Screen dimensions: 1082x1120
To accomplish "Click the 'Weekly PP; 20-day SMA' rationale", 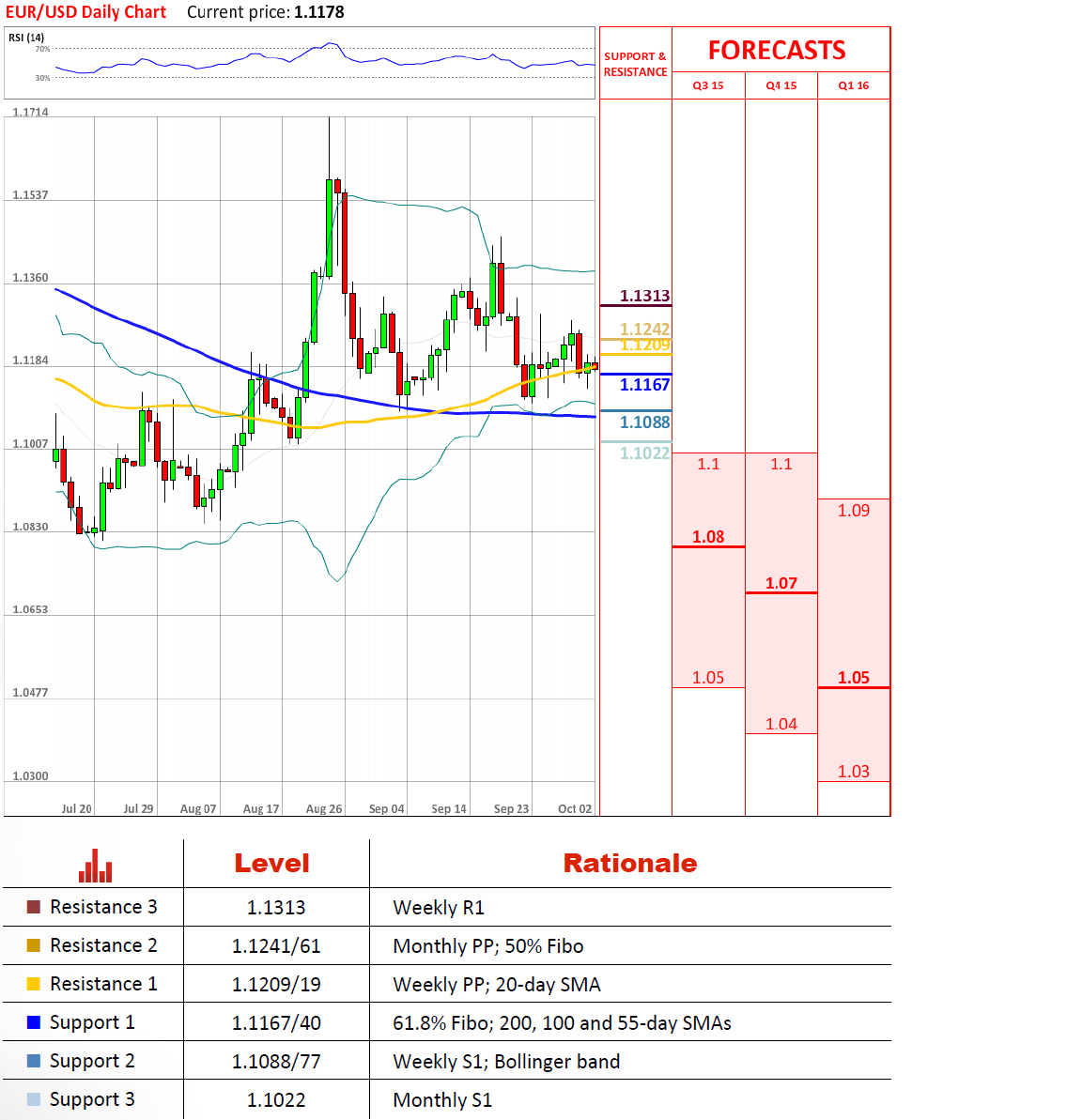I will coord(497,985).
